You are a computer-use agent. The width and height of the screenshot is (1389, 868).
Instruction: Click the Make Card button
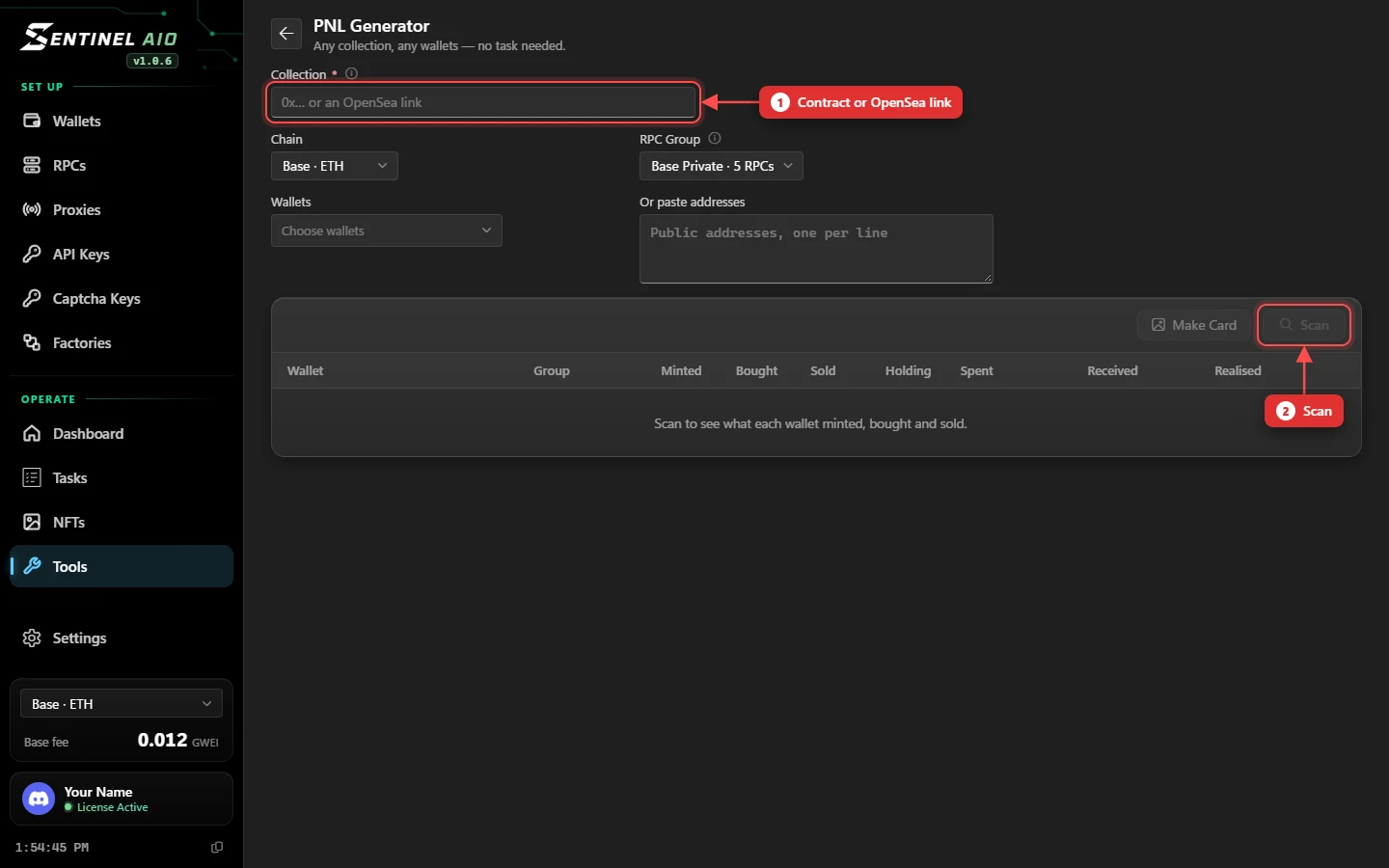click(1194, 325)
